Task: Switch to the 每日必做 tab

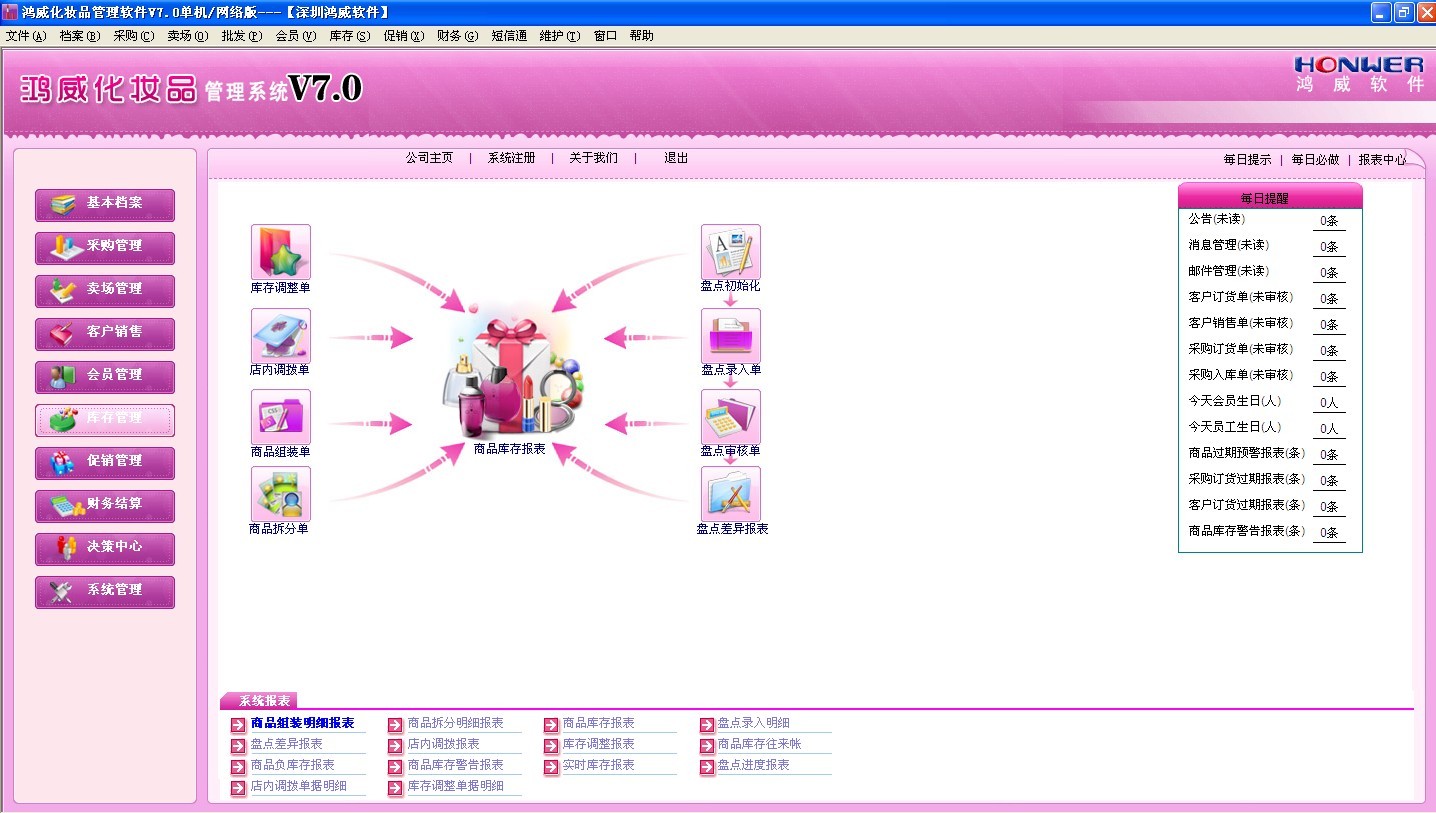Action: click(x=1315, y=160)
